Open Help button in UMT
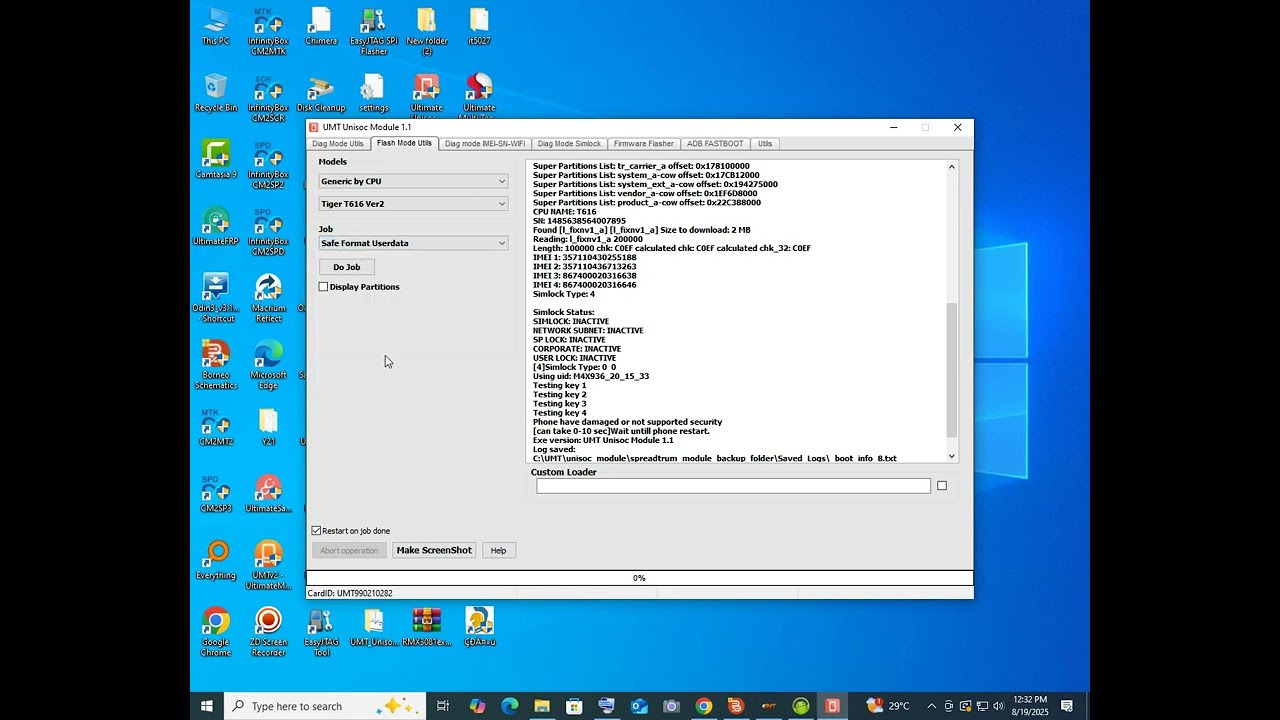1280x720 pixels. [x=498, y=550]
